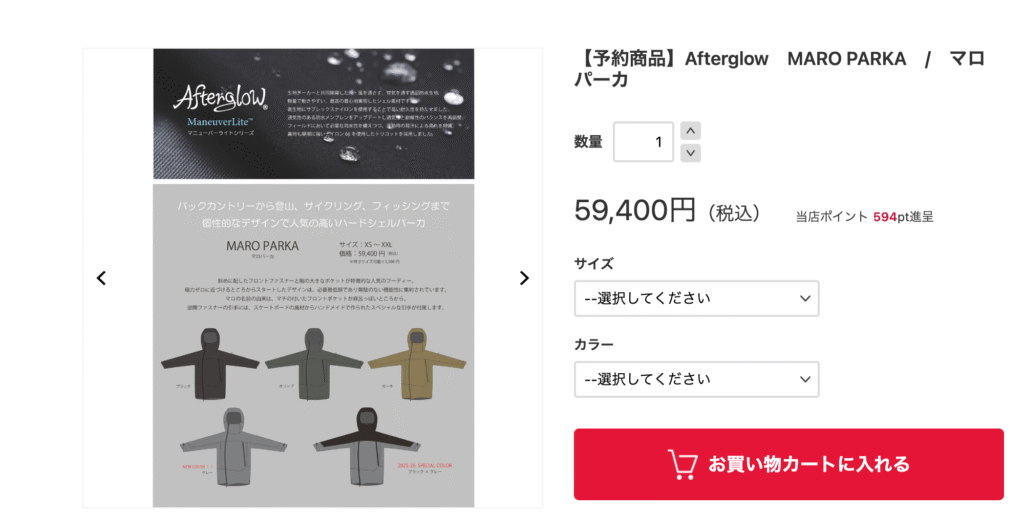Open the サイズ size dropdown
This screenshot has width=1024, height=512.
point(697,298)
